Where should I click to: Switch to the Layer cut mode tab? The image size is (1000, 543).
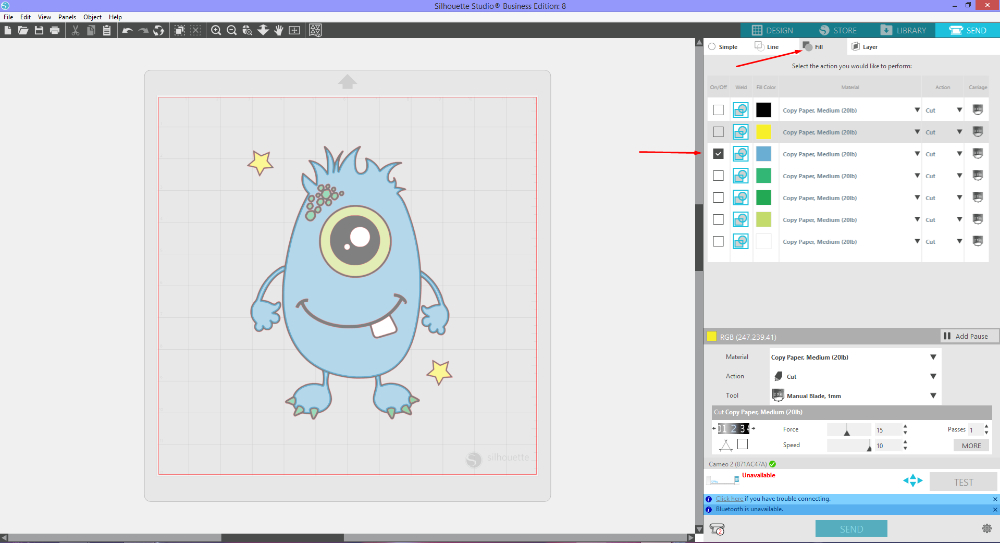(x=865, y=47)
